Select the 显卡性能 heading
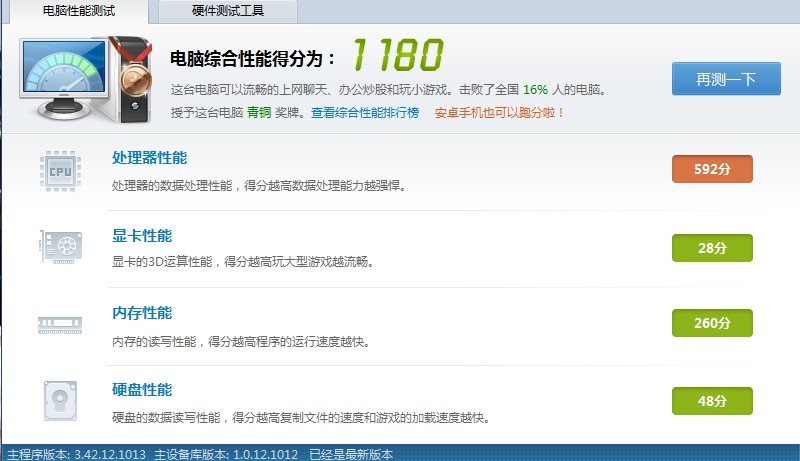 [142, 236]
